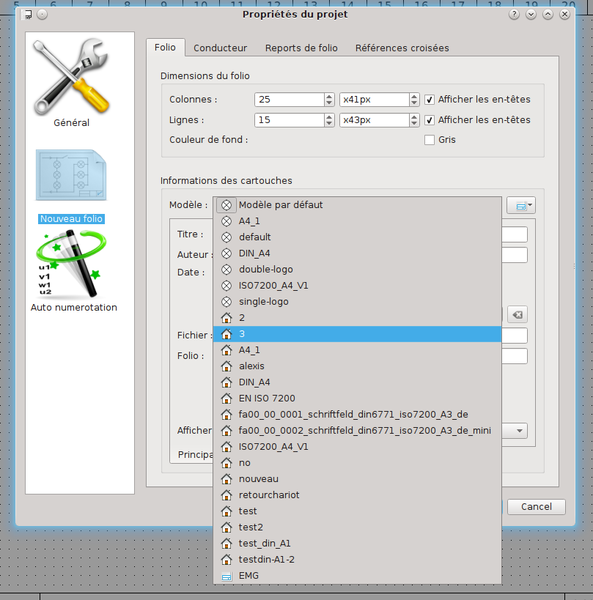593x600 pixels.
Task: Click the title block template actions icon
Action: click(521, 206)
